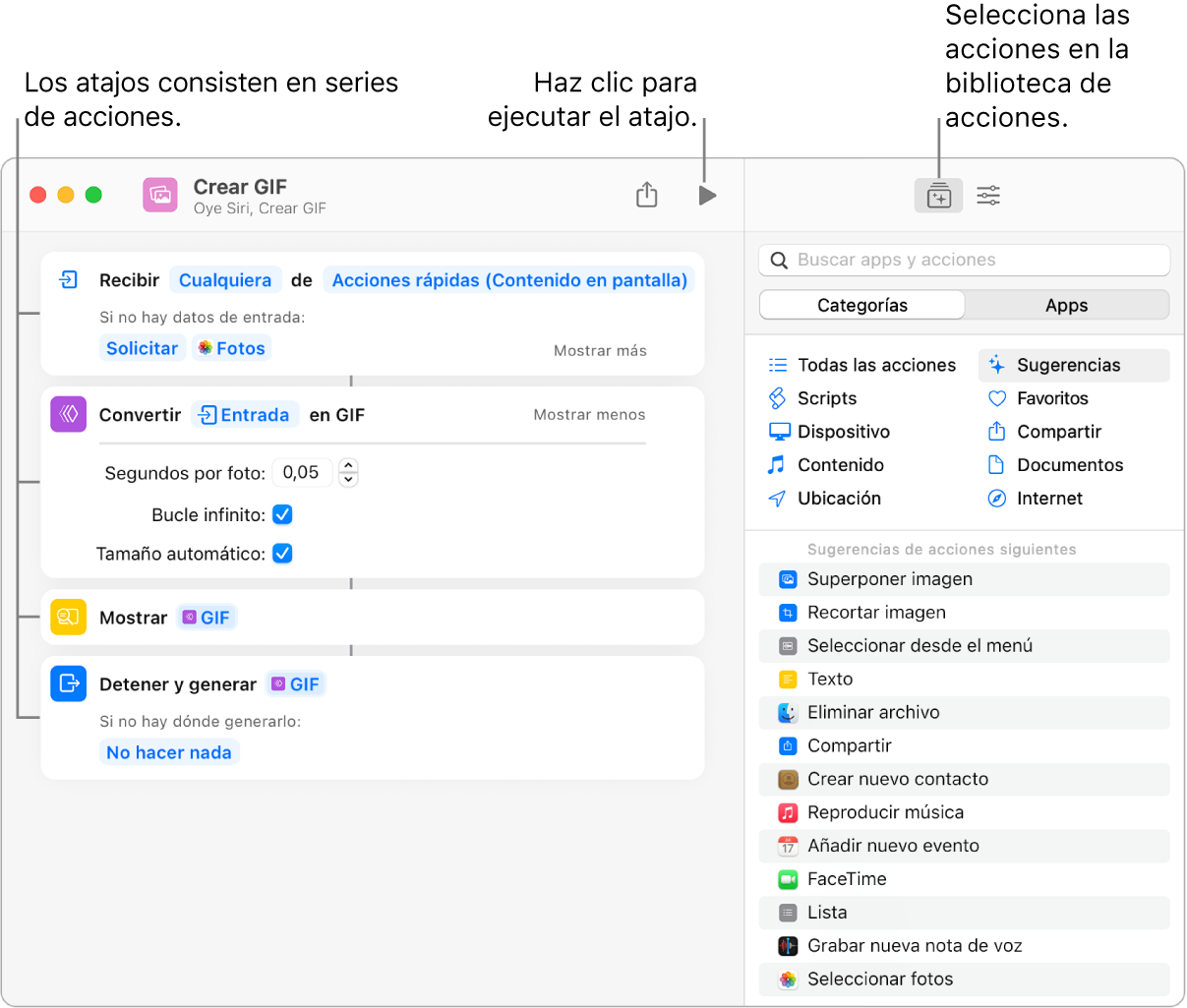Select the Categorías tab

pyautogui.click(x=861, y=305)
